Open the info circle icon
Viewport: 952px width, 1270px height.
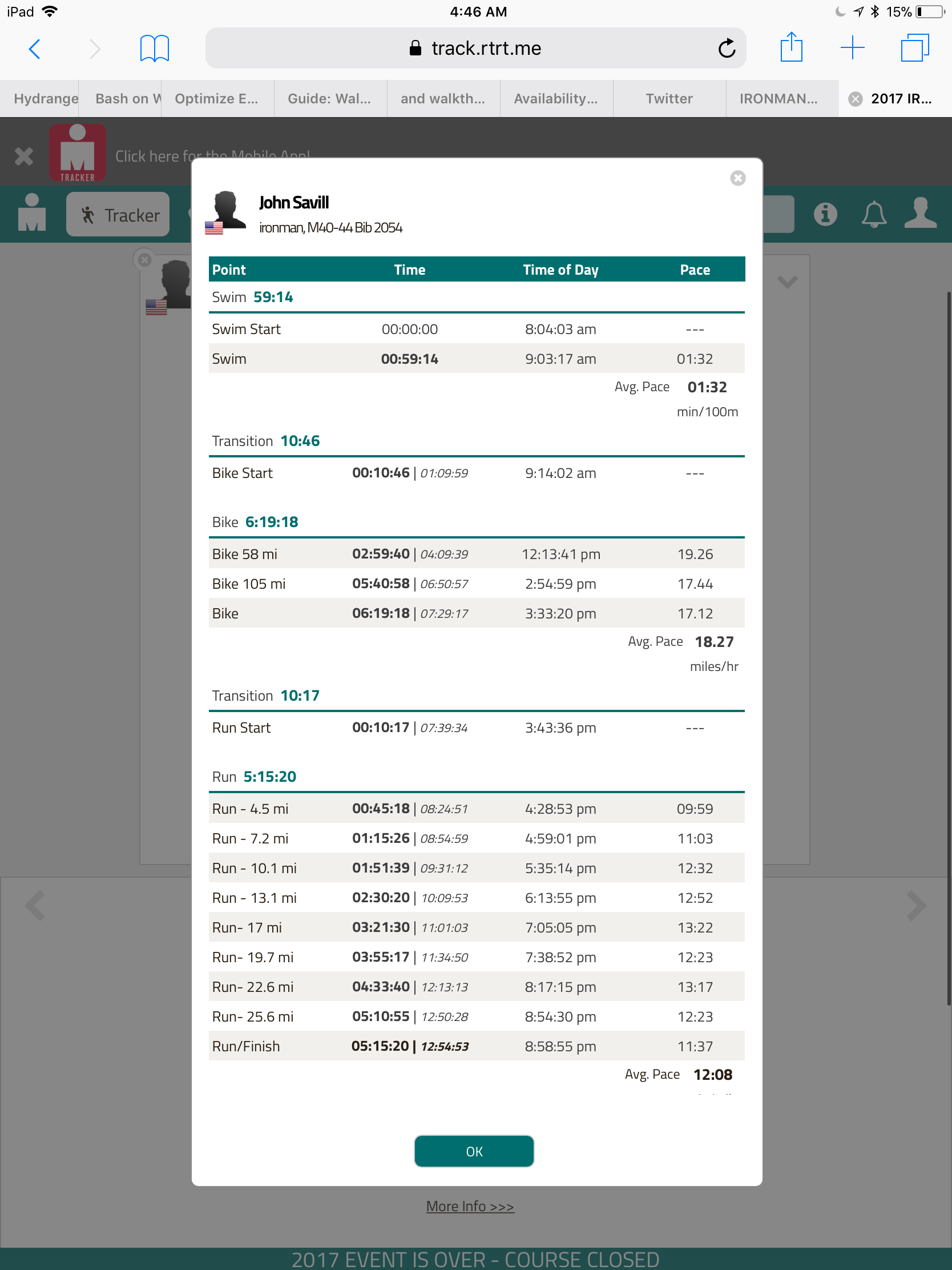(825, 215)
